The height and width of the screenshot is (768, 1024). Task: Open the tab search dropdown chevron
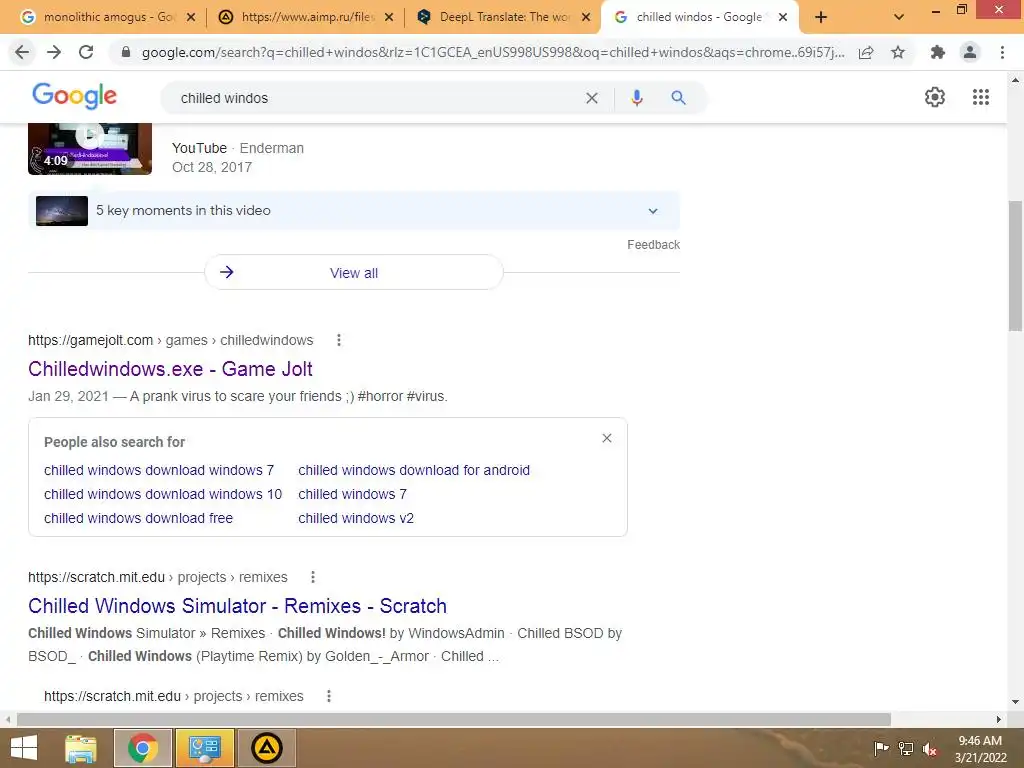coord(899,17)
